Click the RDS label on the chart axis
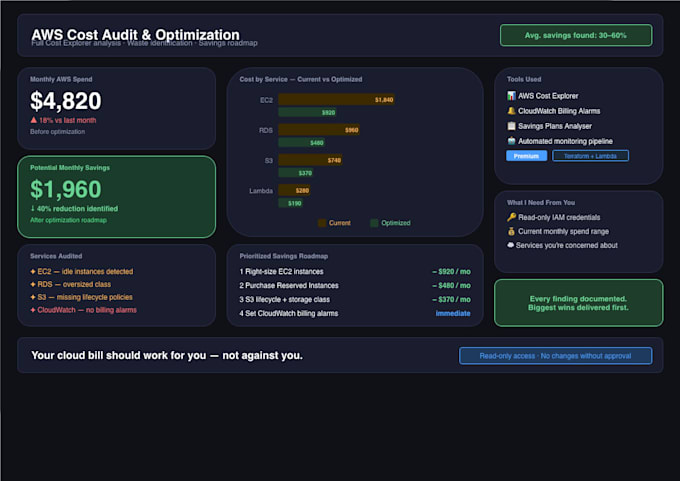 (x=266, y=130)
